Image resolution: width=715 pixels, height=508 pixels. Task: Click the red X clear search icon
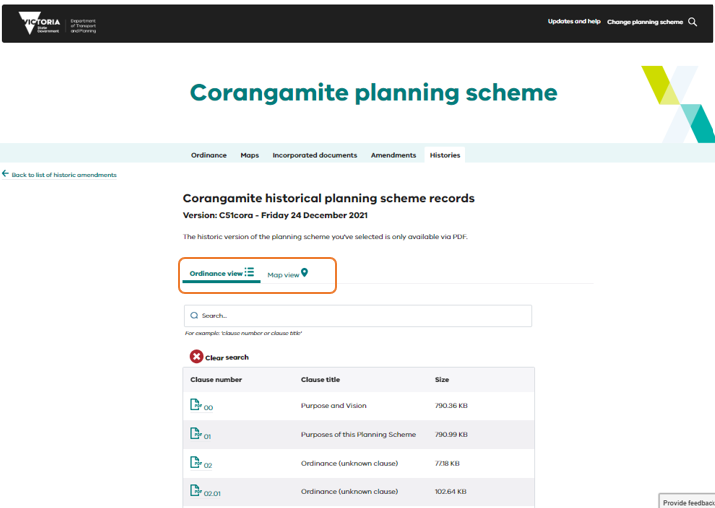197,357
